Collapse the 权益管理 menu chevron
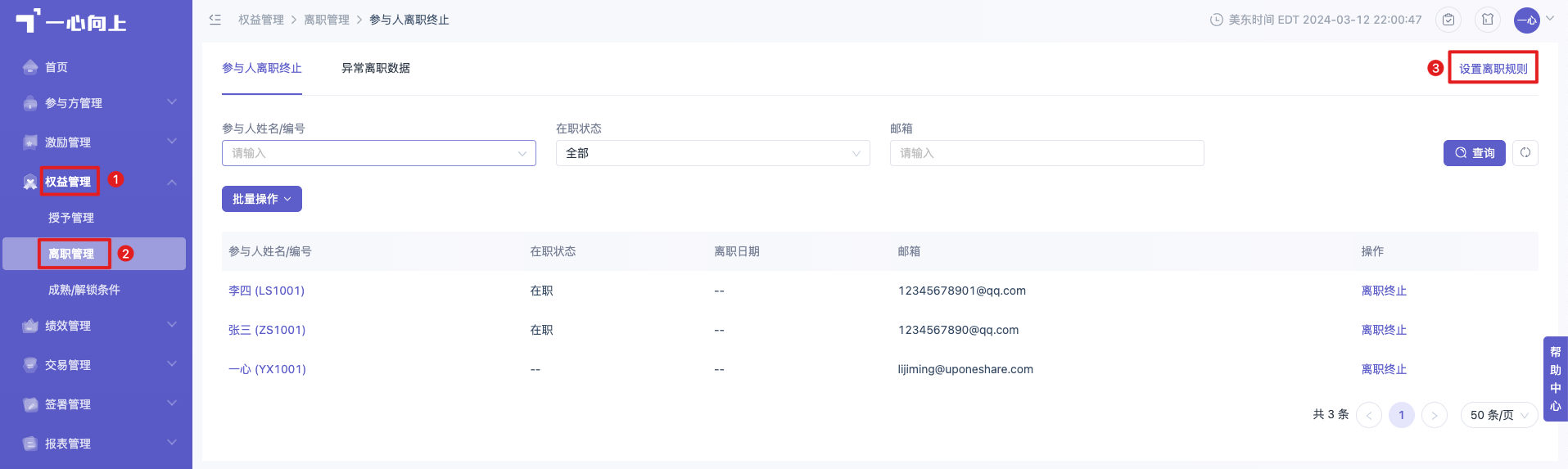 [x=172, y=182]
